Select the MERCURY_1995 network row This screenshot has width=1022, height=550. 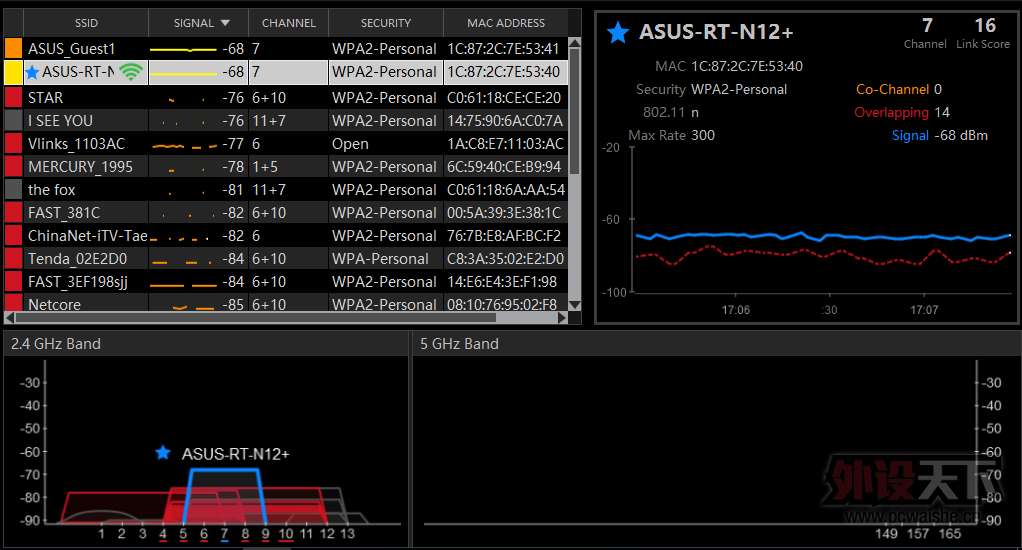[x=286, y=167]
